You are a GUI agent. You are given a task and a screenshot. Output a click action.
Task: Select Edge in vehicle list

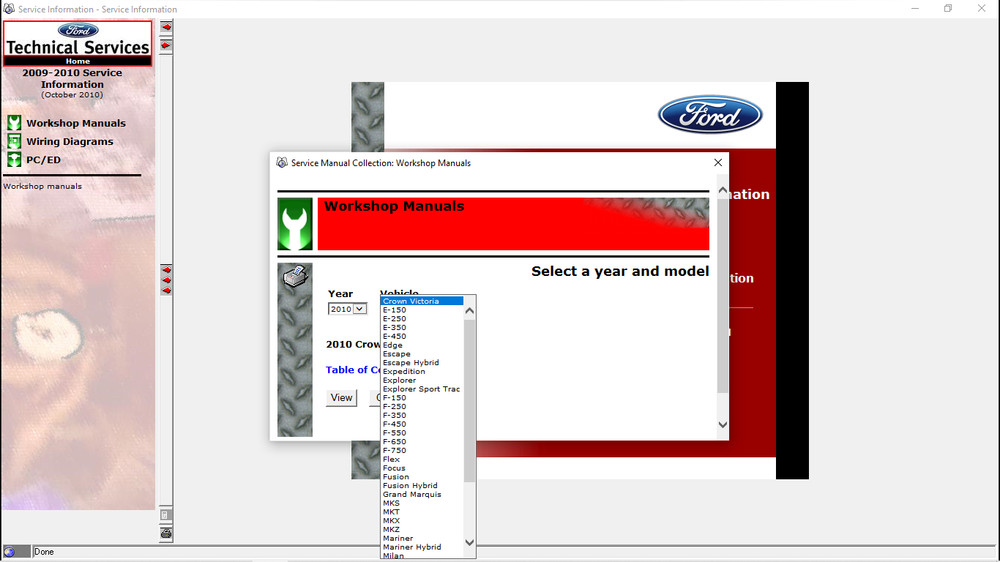[422, 345]
